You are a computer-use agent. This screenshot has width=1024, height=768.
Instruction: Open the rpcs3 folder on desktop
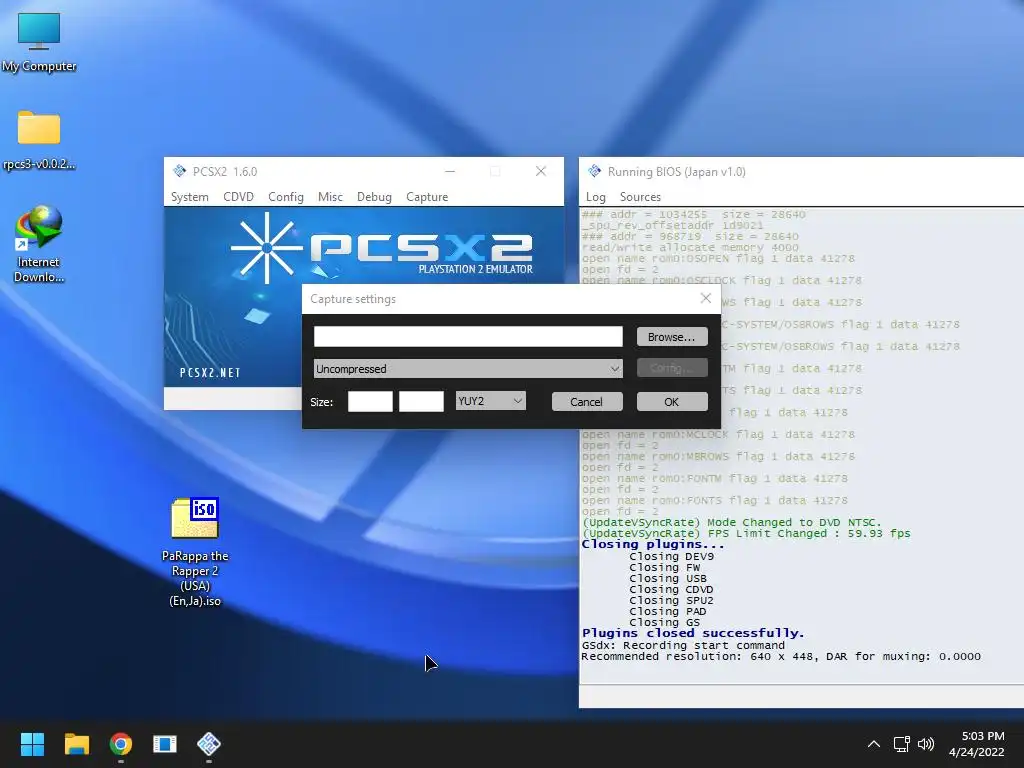coord(39,140)
